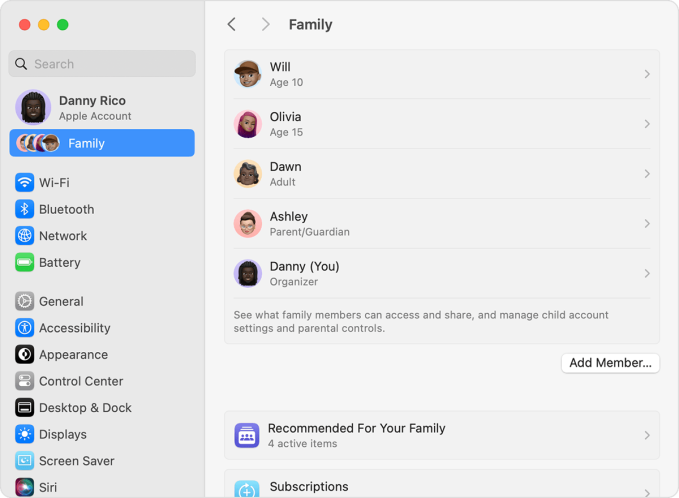Go back using the back arrow
Screen dimensions: 679x498
pyautogui.click(x=232, y=24)
